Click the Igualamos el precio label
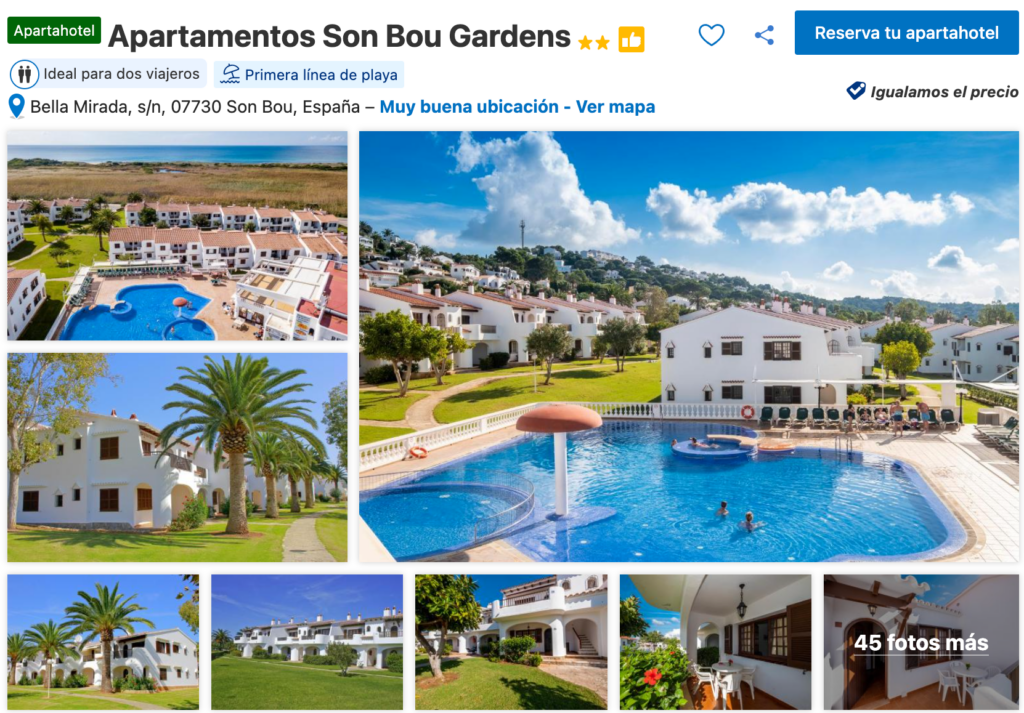The width and height of the screenshot is (1024, 713). [x=944, y=91]
